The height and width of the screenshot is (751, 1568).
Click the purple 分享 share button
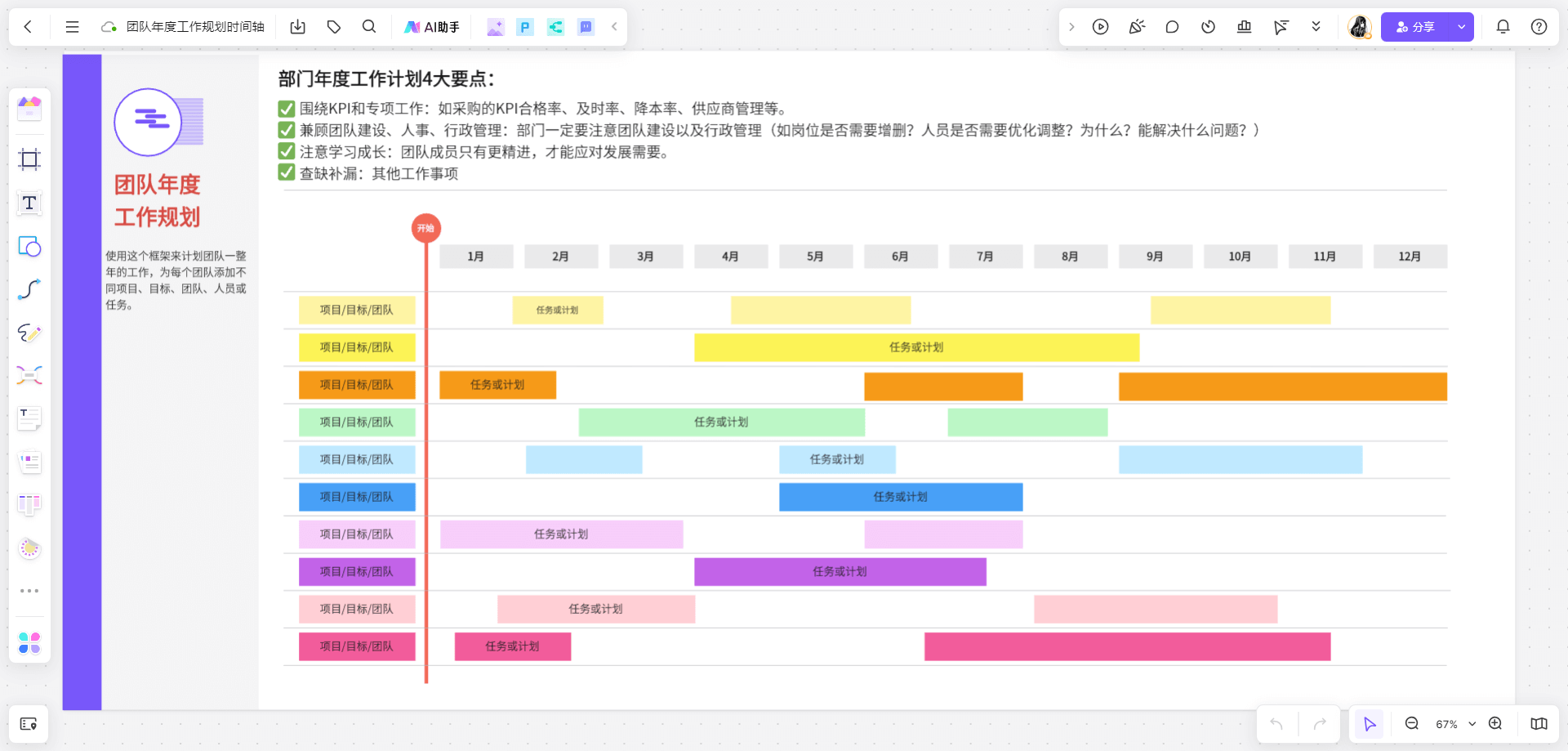point(1415,27)
